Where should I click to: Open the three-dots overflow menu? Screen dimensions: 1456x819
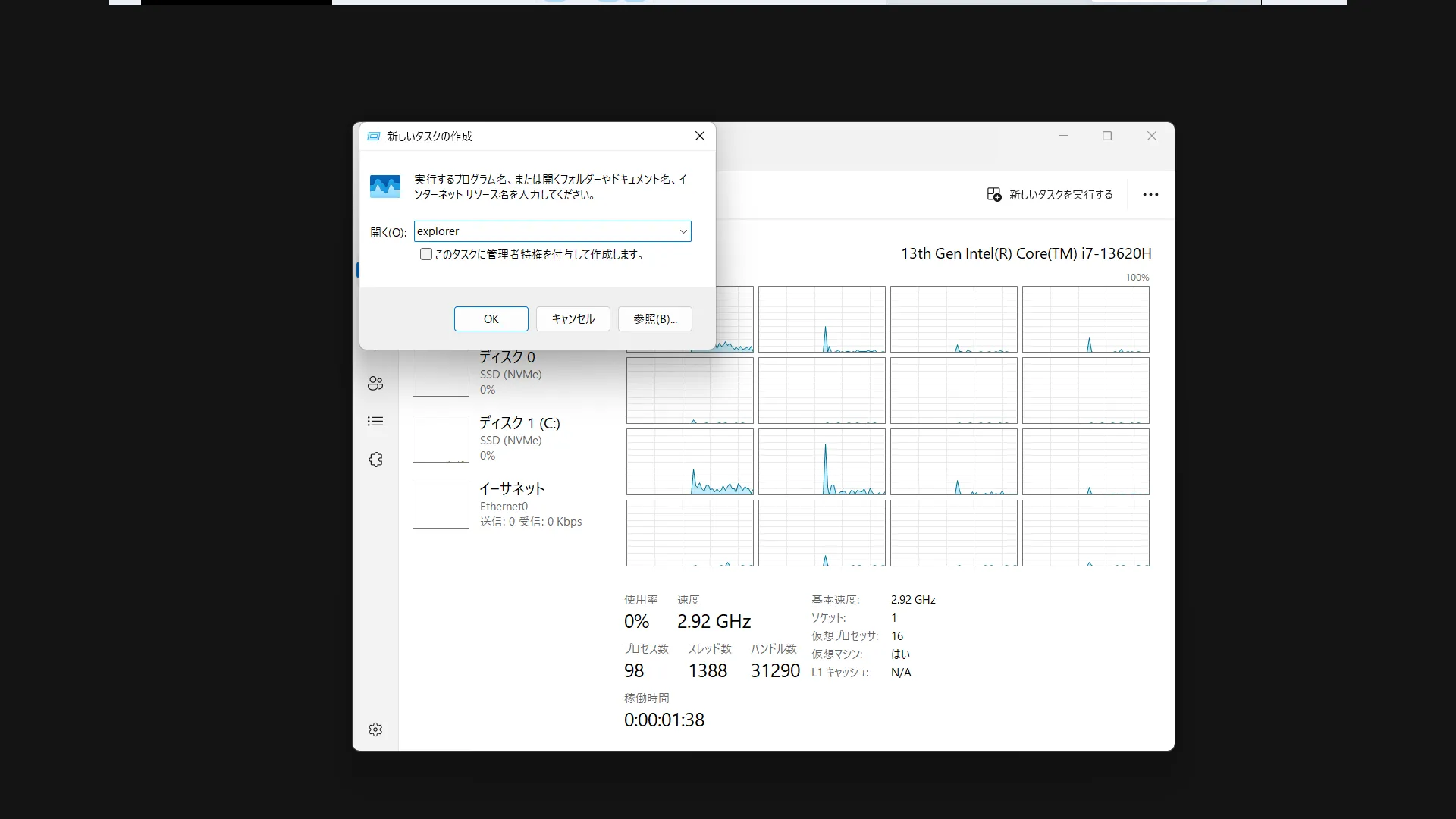(1150, 194)
